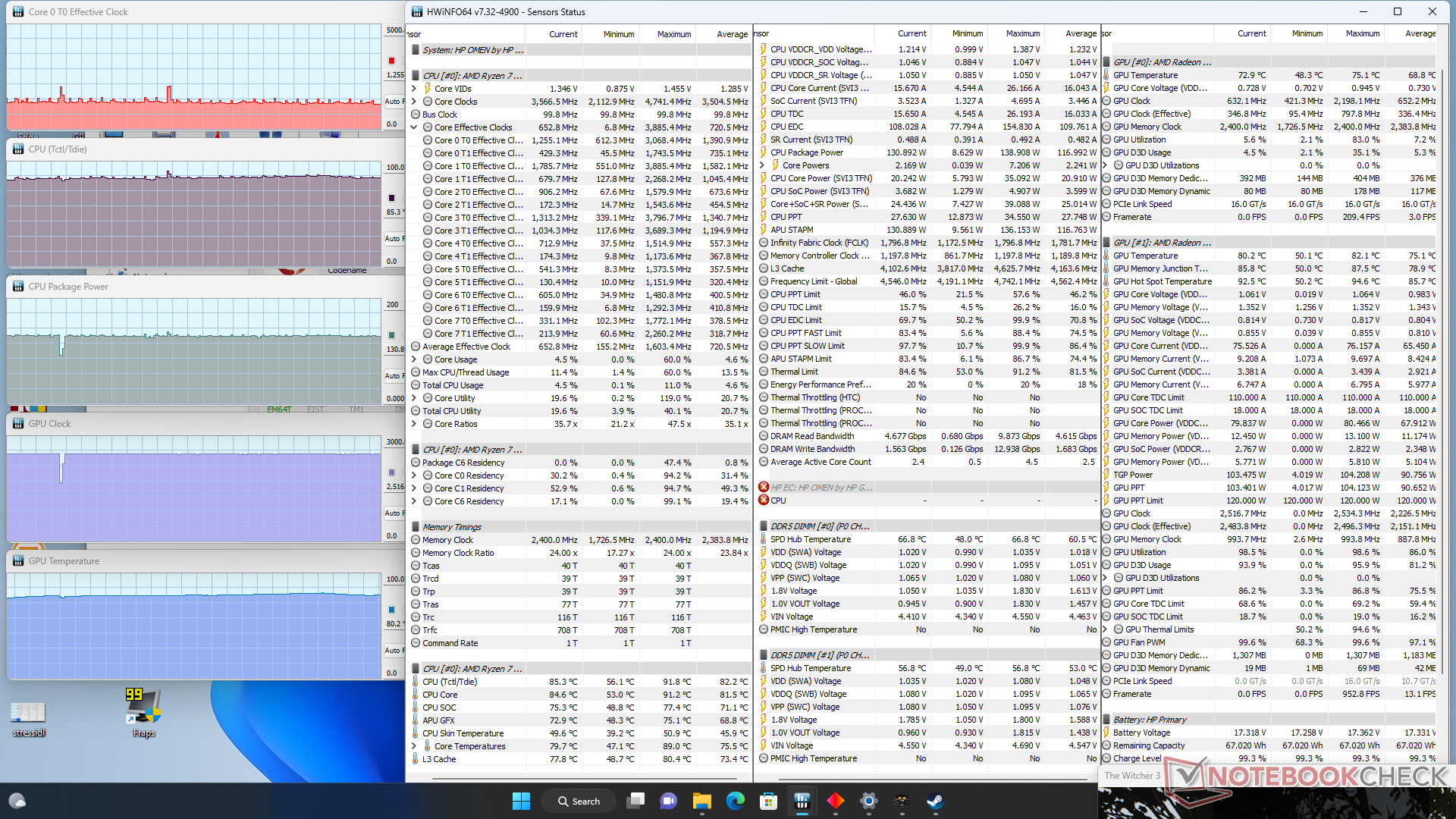The width and height of the screenshot is (1456, 819).
Task: Open File Explorer from taskbar
Action: click(x=701, y=801)
